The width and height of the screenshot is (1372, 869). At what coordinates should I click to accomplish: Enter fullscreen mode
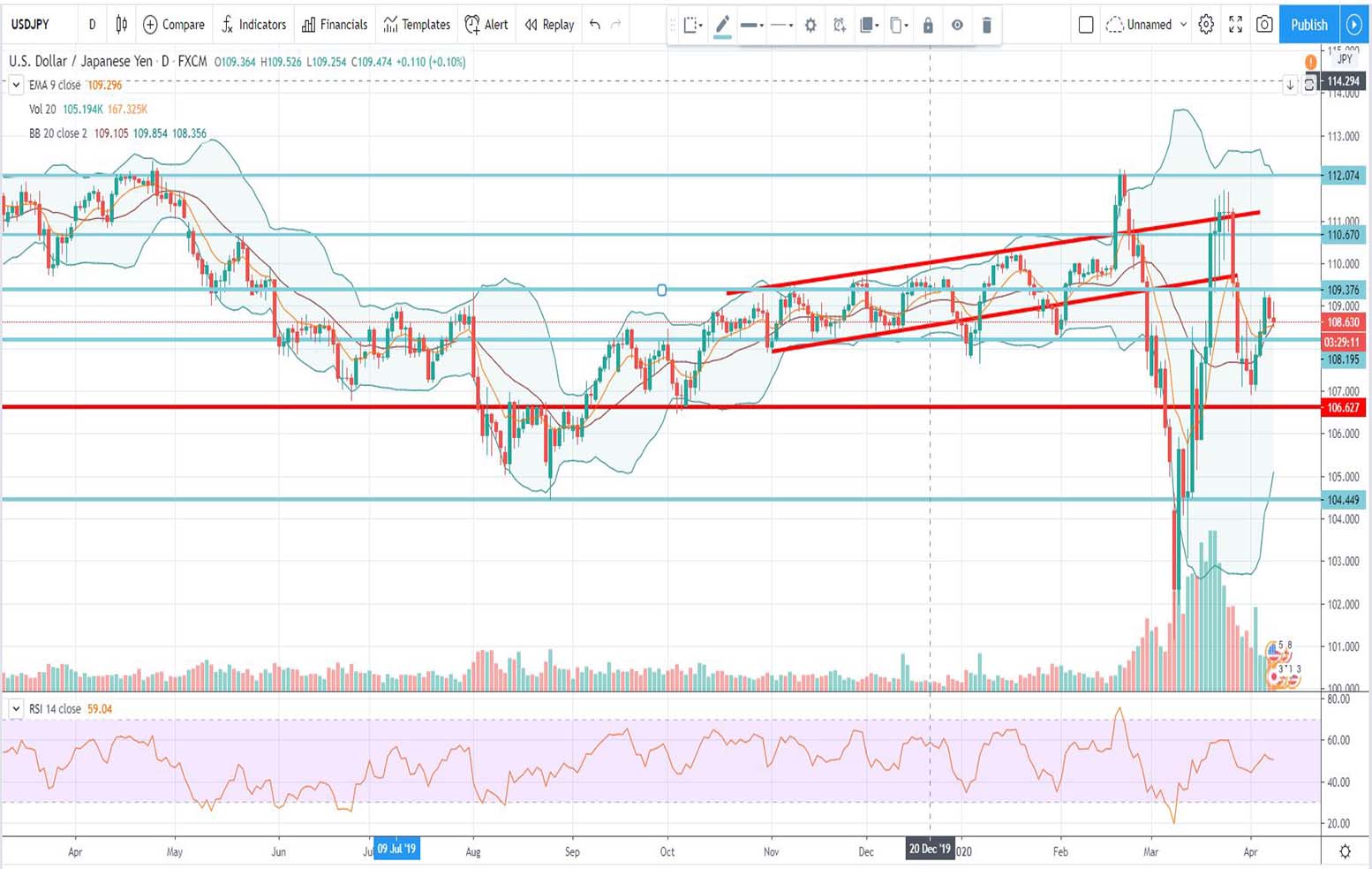coord(1235,25)
